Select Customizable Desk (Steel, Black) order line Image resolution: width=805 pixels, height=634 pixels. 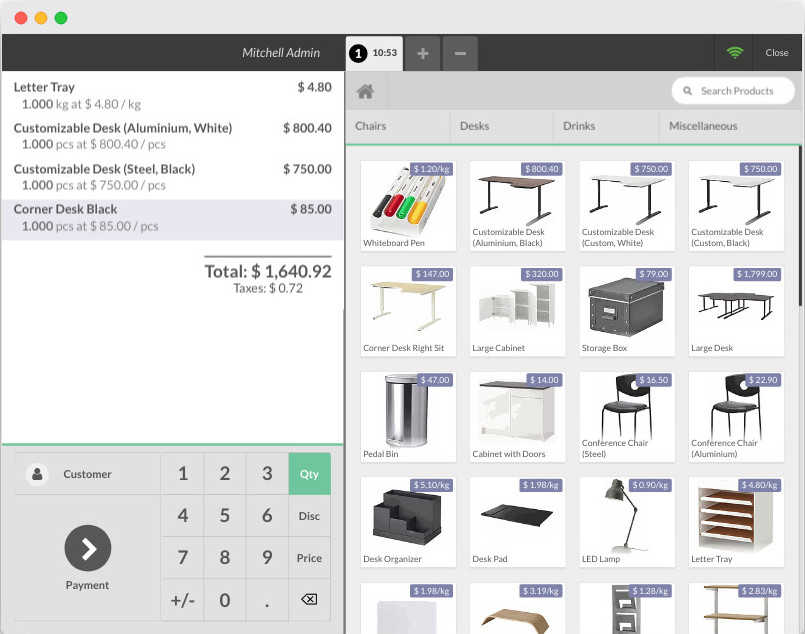[x=172, y=178]
